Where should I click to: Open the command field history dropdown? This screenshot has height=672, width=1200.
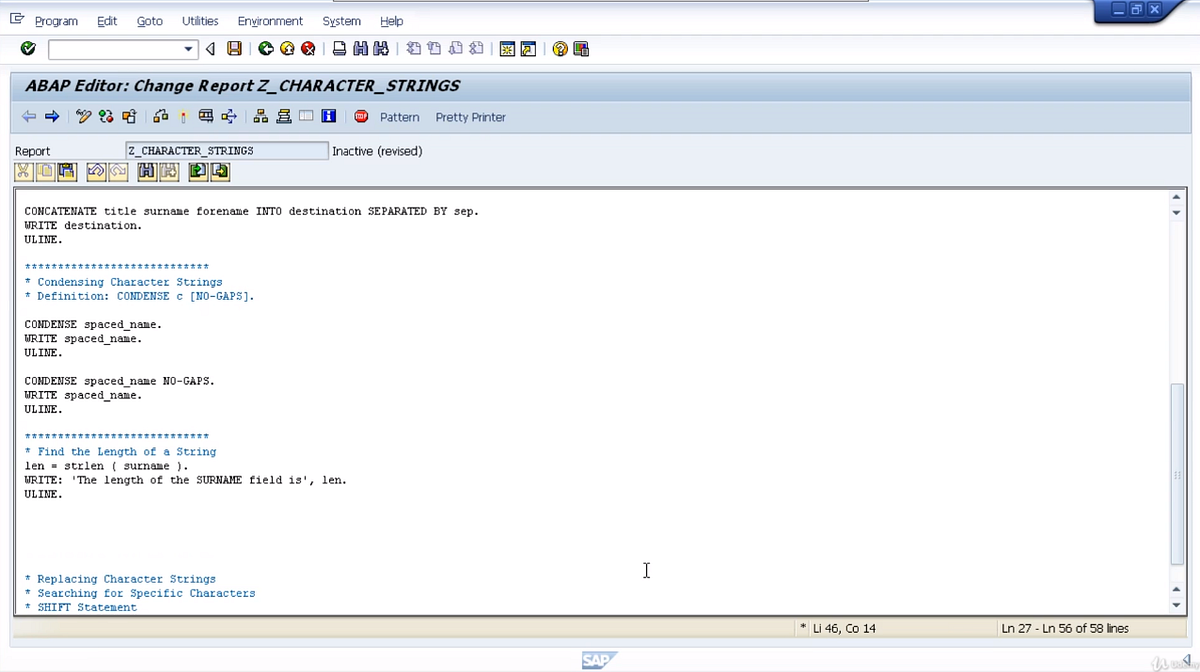[190, 48]
